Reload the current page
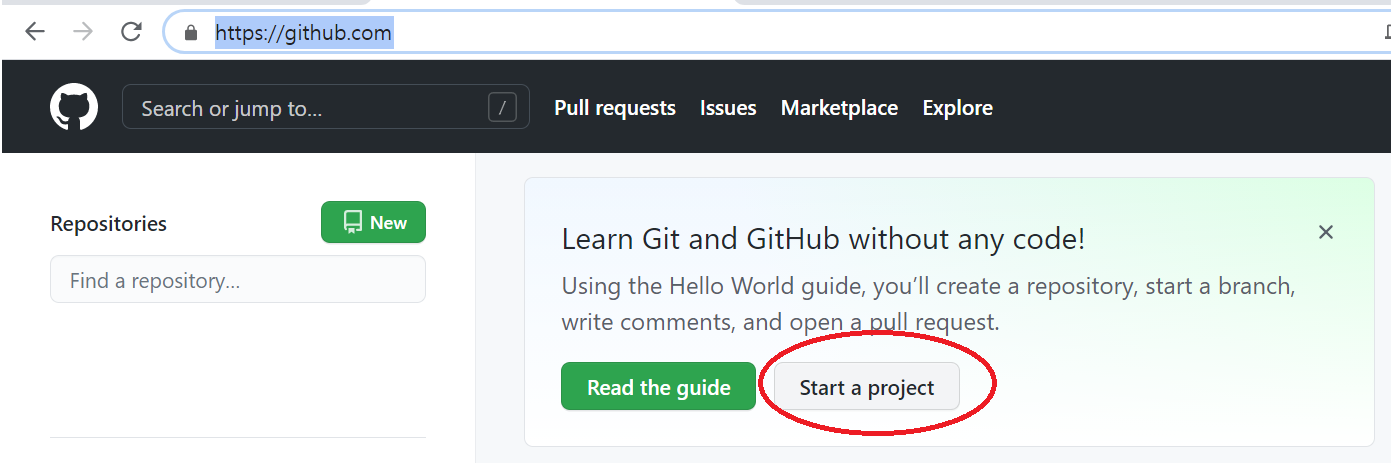 (131, 32)
